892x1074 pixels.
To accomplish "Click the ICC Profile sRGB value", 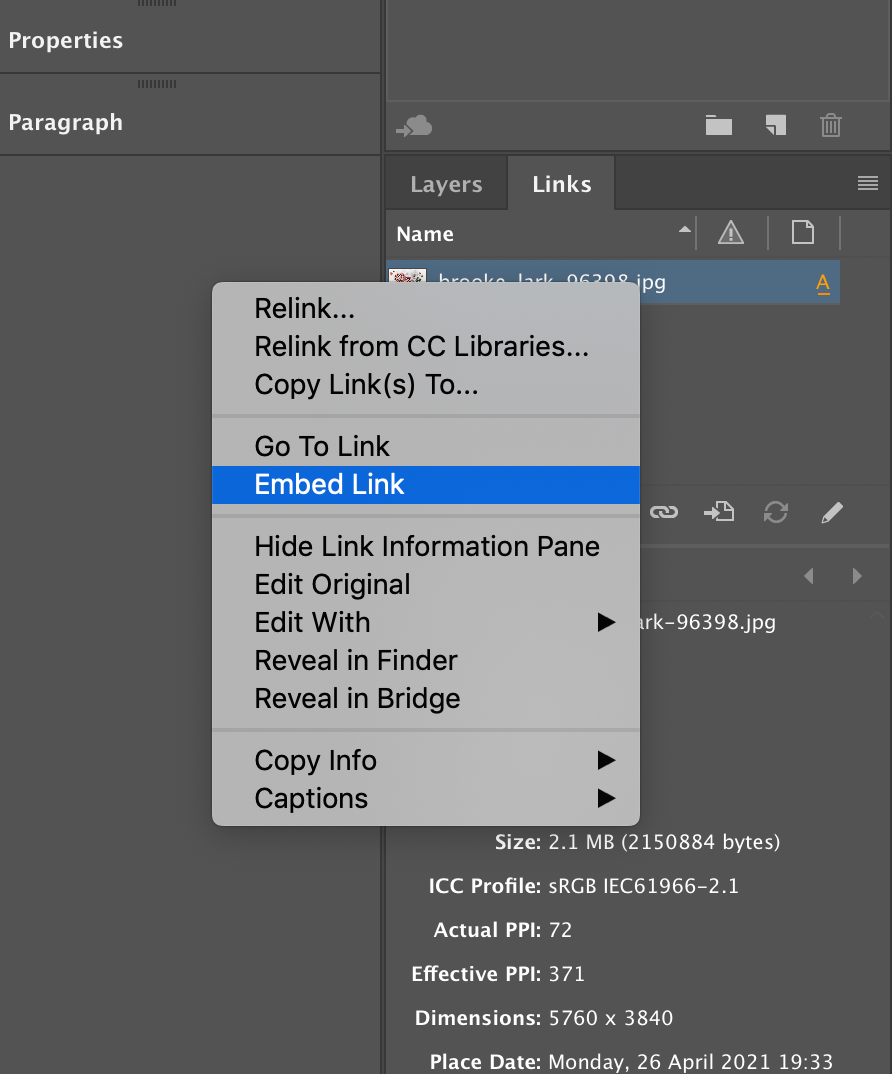I will pos(643,886).
